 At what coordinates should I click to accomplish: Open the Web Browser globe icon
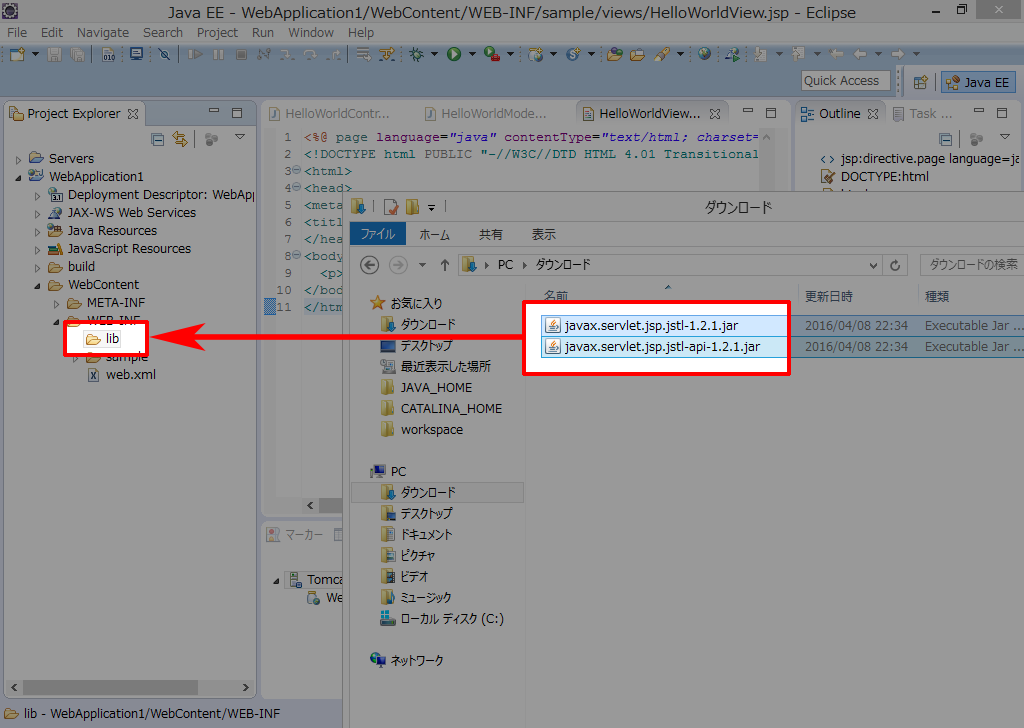(704, 54)
